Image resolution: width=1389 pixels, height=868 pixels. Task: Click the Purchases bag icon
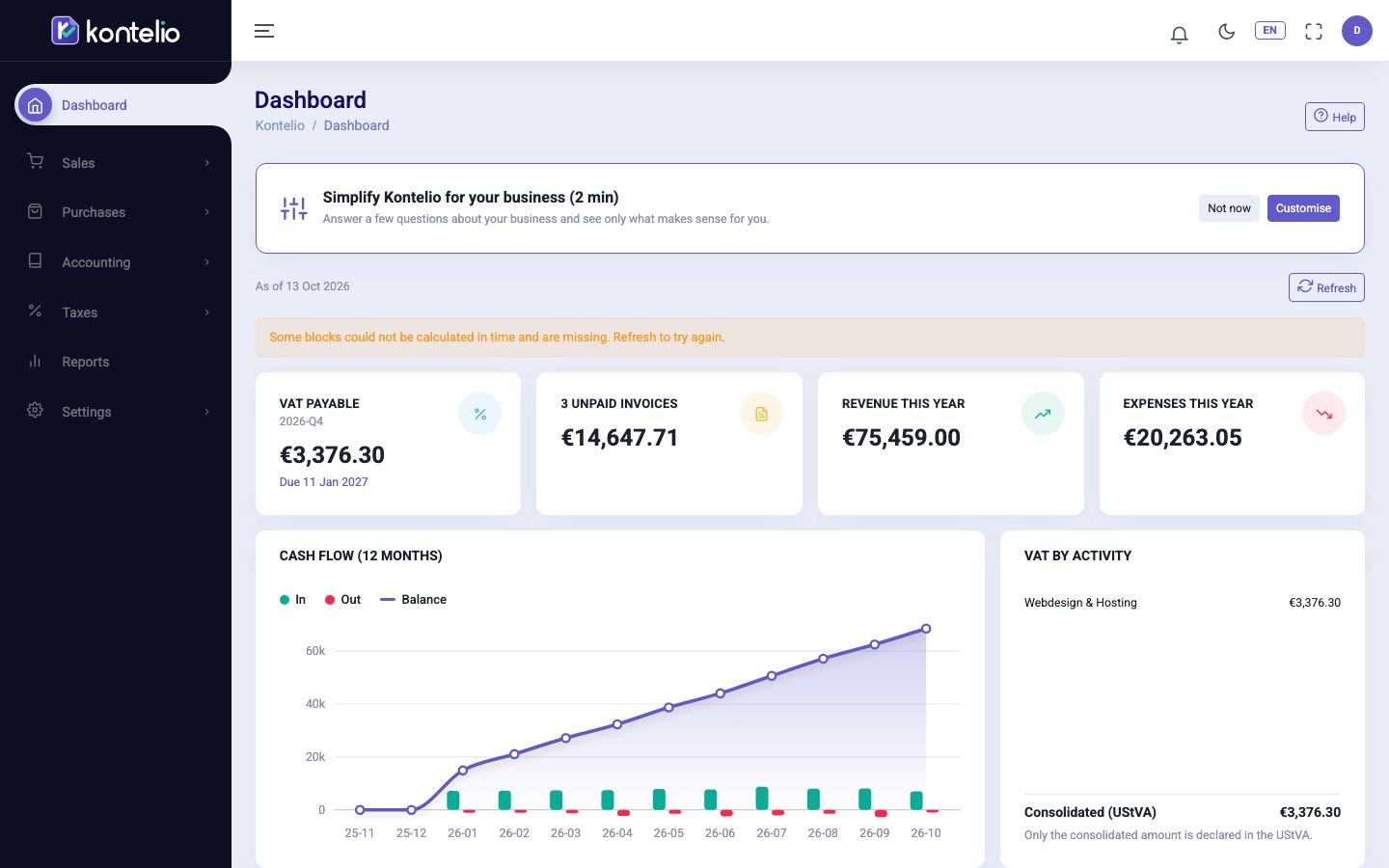[36, 211]
